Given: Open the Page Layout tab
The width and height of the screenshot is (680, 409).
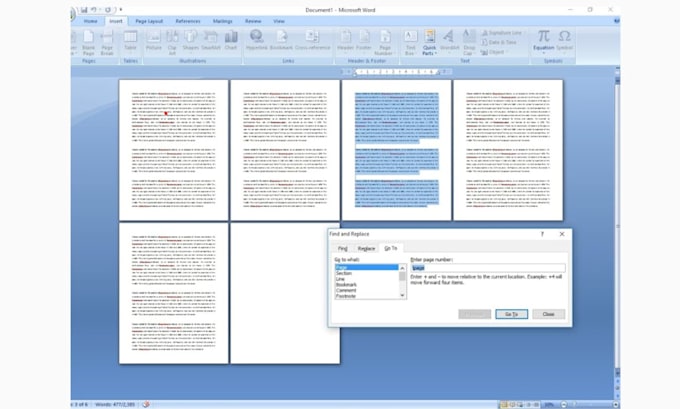Looking at the screenshot, I should point(149,21).
